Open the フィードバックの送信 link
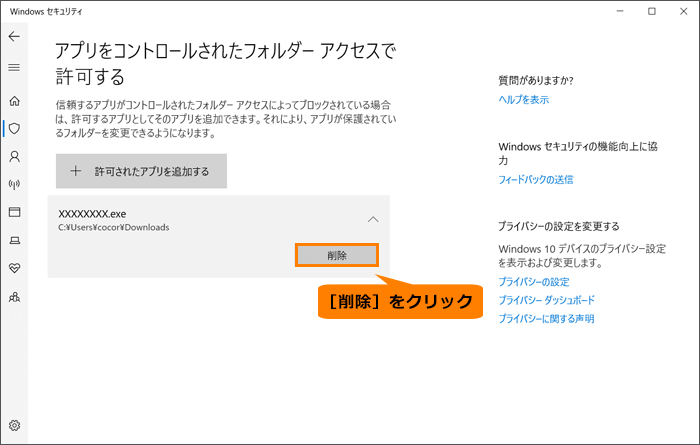The height and width of the screenshot is (445, 700). [536, 179]
